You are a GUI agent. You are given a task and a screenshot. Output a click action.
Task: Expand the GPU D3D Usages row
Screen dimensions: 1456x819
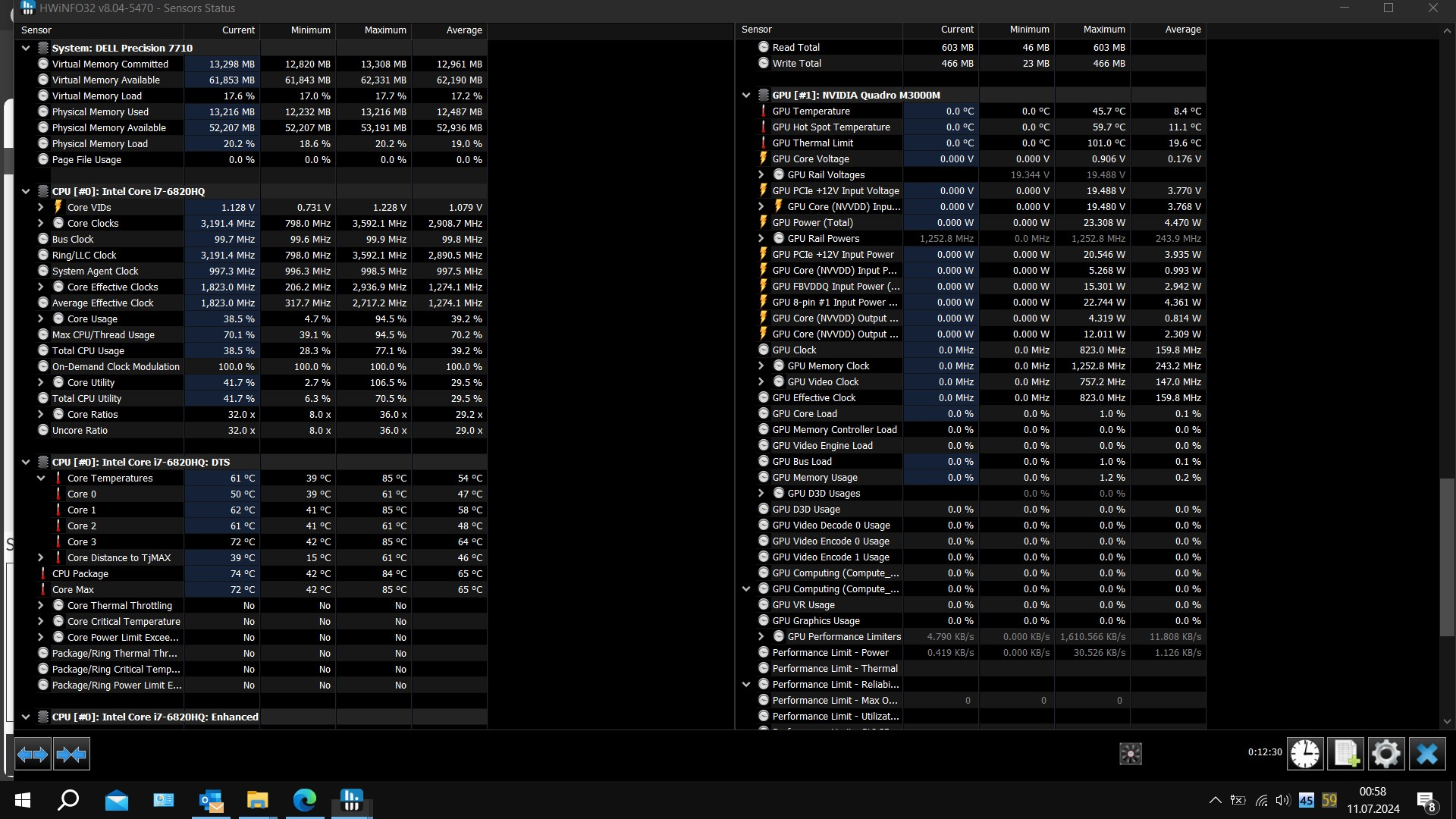click(761, 493)
